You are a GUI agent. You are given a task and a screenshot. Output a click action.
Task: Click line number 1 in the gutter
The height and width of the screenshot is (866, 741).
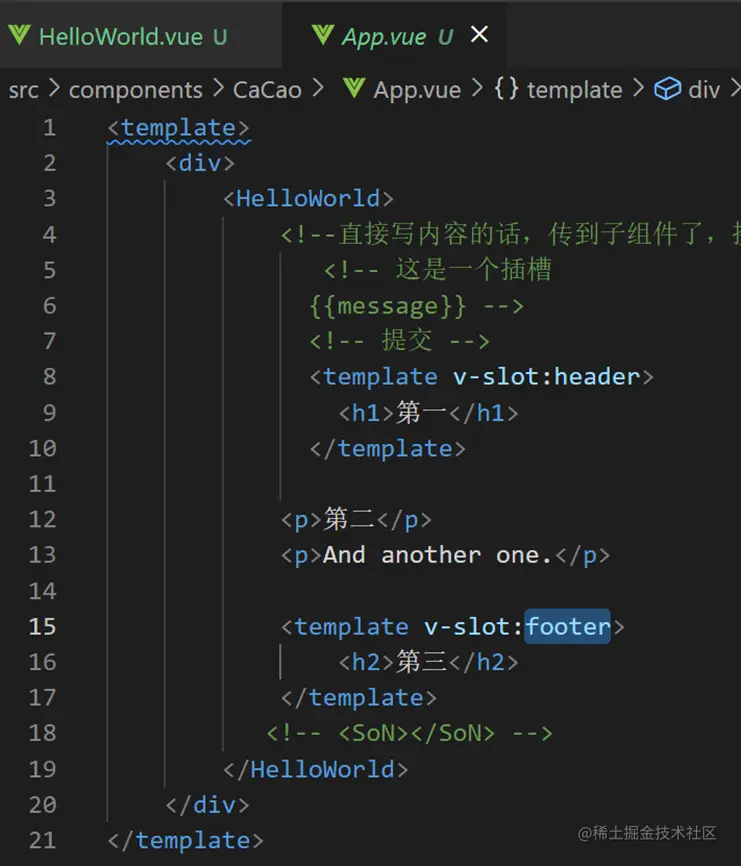coord(50,128)
